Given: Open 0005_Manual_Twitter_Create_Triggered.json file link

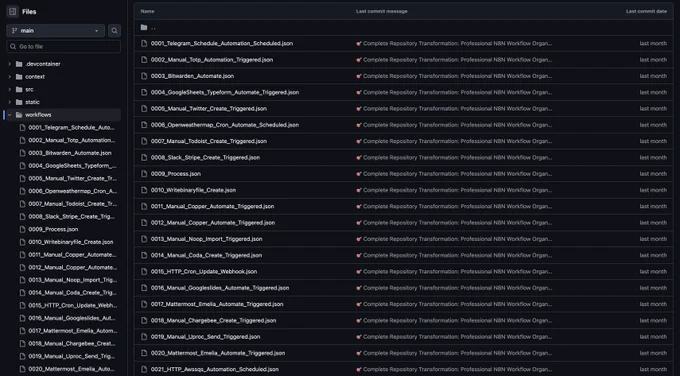Looking at the screenshot, I should [209, 108].
